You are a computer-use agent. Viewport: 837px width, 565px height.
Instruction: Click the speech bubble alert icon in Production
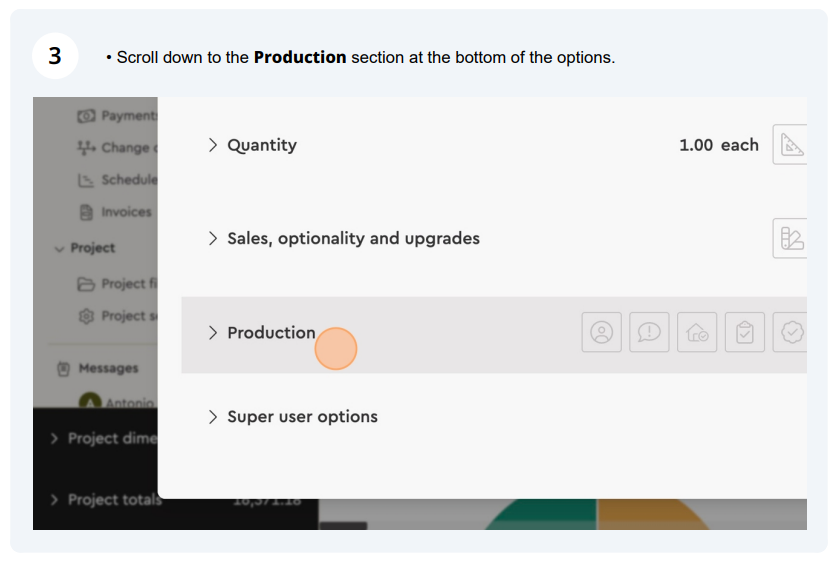pyautogui.click(x=649, y=332)
